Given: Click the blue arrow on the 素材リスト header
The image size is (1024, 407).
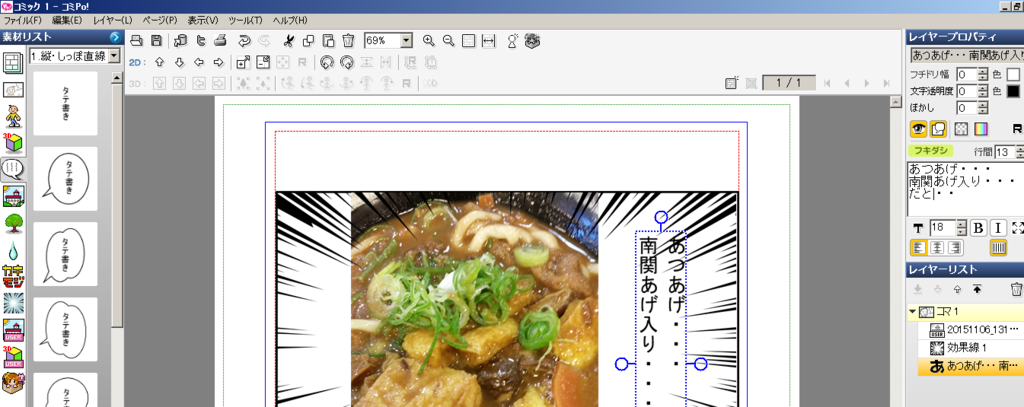Looking at the screenshot, I should click(114, 37).
